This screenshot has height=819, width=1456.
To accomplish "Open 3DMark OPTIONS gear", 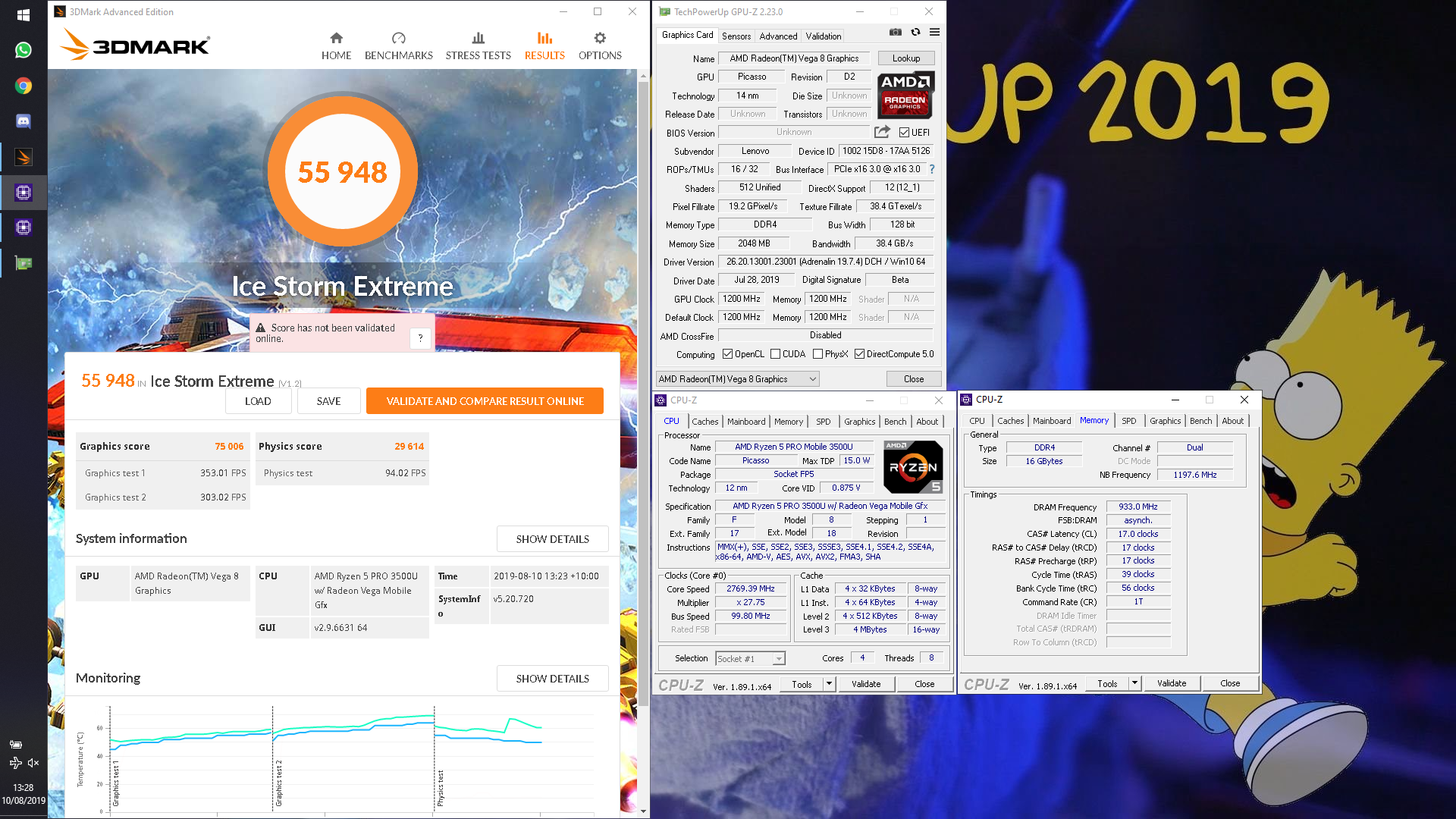I will point(600,46).
